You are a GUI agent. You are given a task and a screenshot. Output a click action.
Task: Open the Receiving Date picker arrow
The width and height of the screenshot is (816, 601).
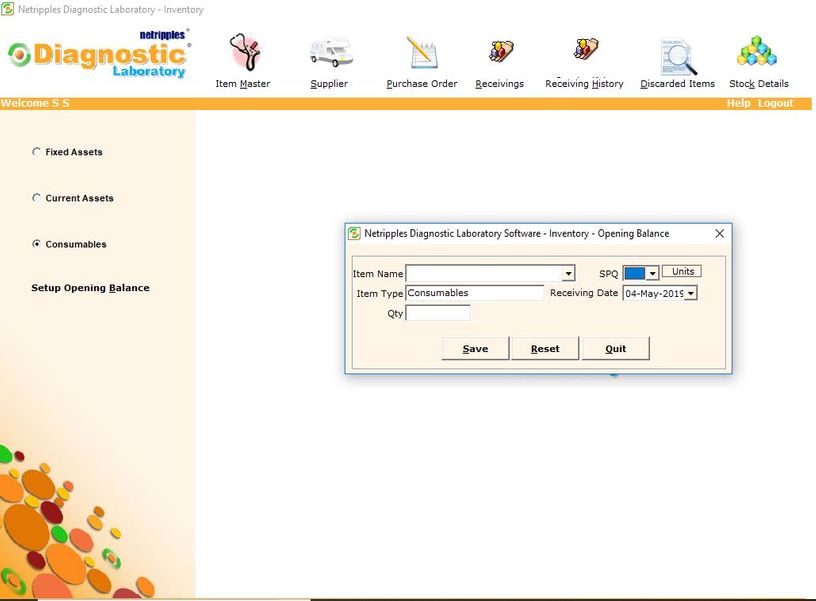click(691, 293)
